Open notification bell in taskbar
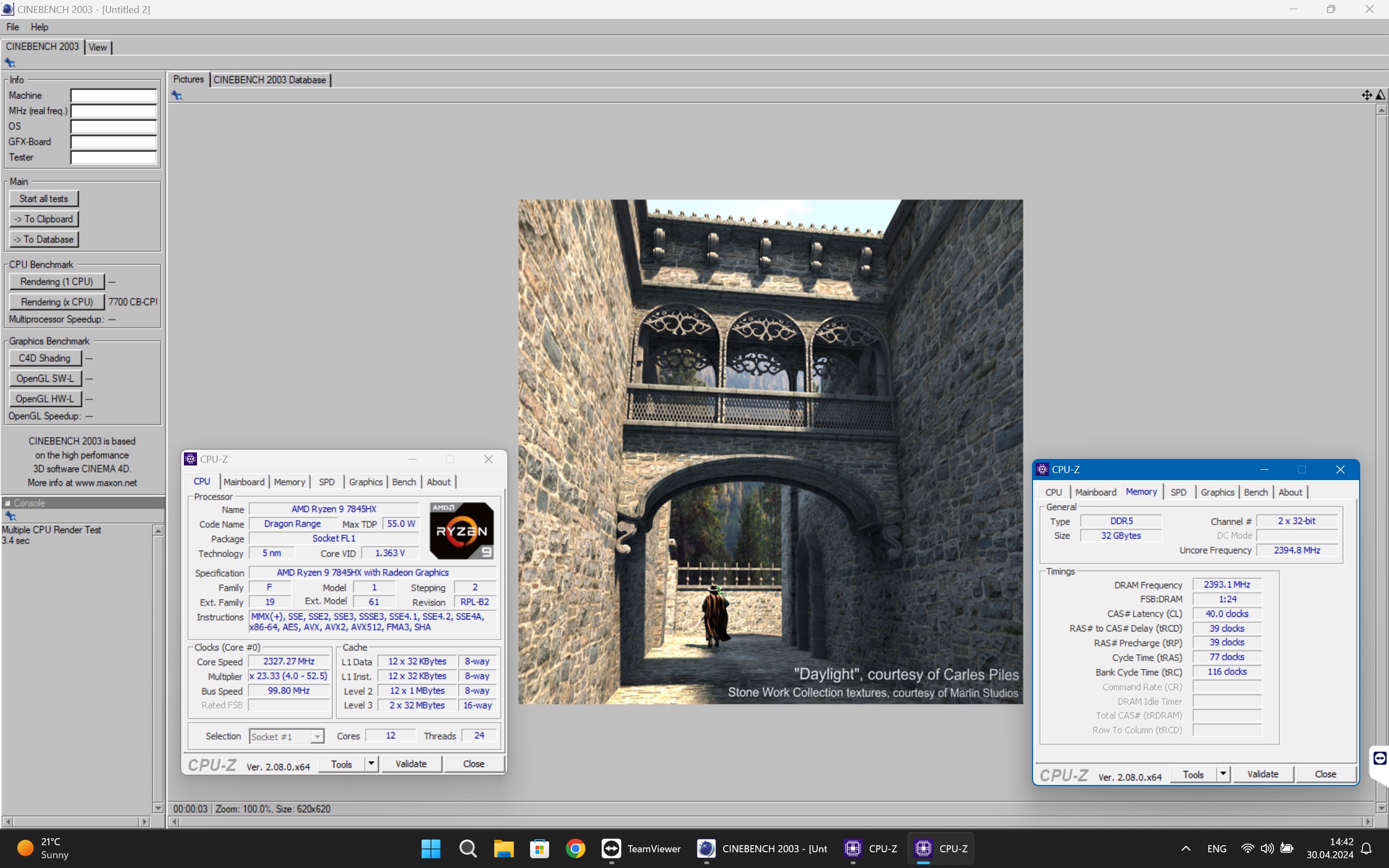1389x868 pixels. coord(1367,848)
